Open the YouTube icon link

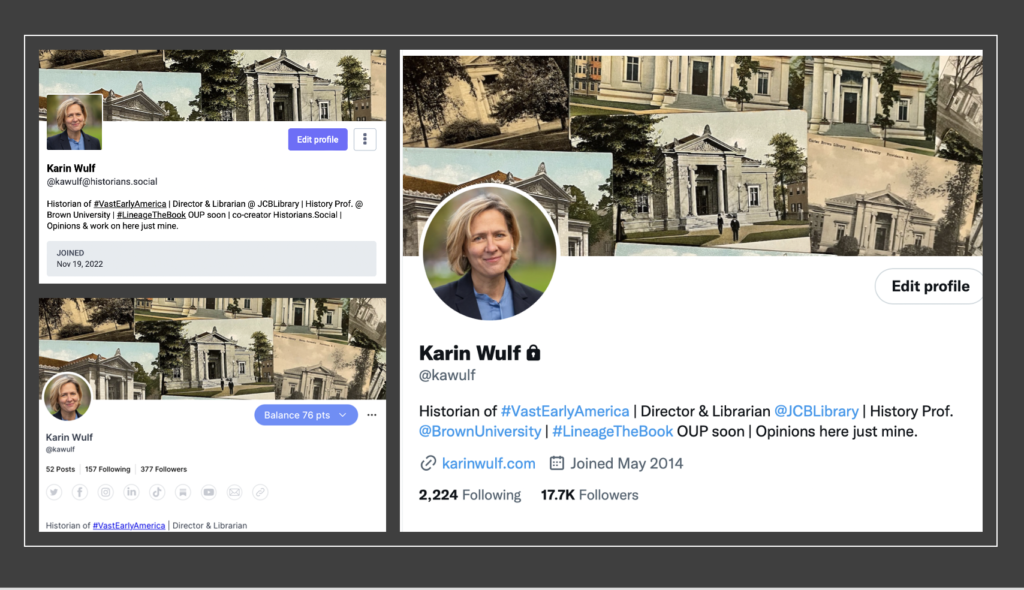209,492
